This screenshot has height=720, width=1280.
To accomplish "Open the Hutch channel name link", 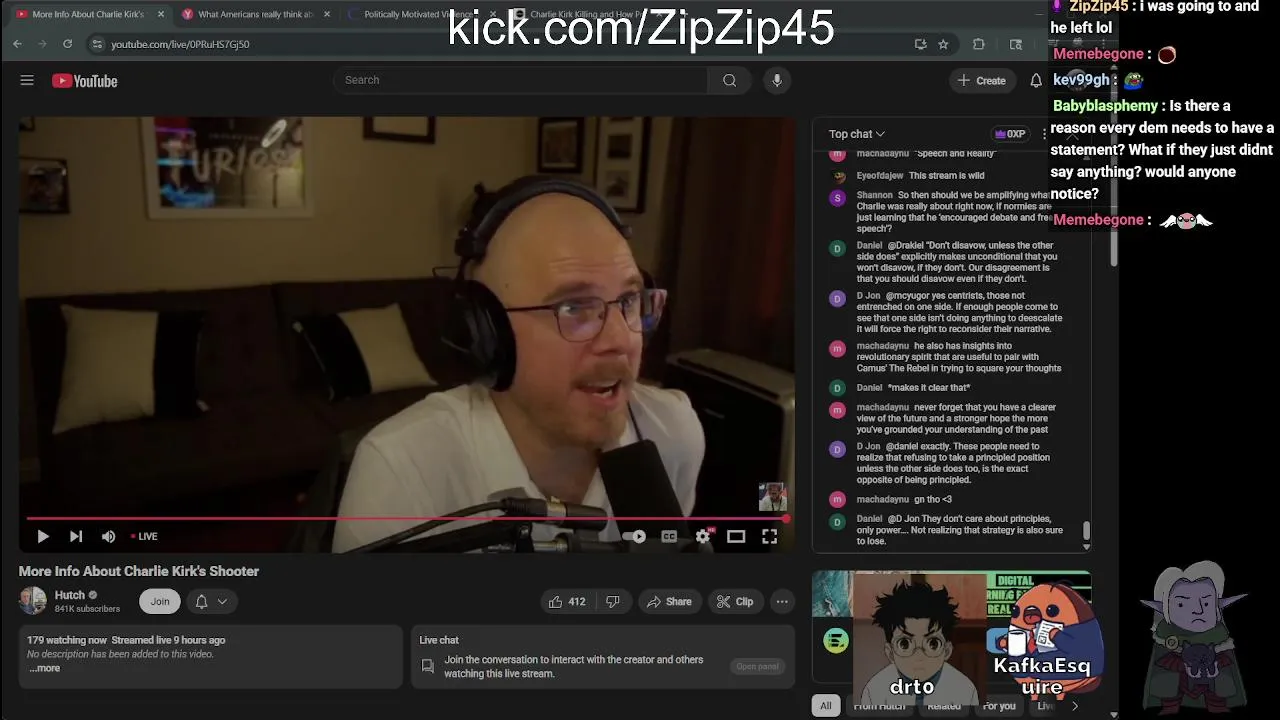I will click(70, 595).
